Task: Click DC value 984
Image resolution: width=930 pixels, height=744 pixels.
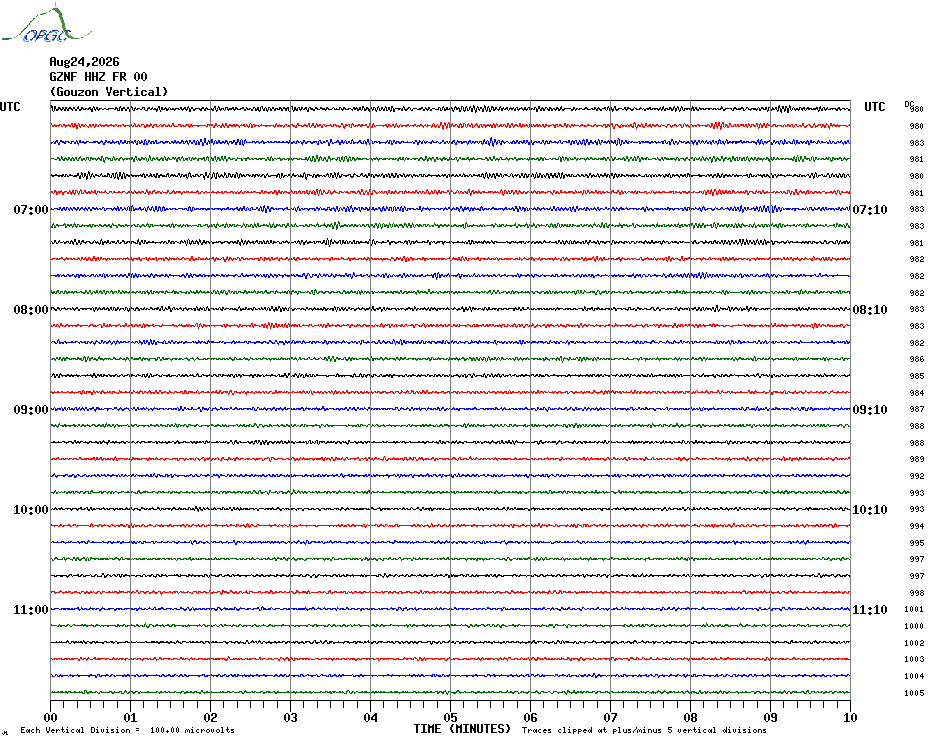Action: pyautogui.click(x=916, y=393)
